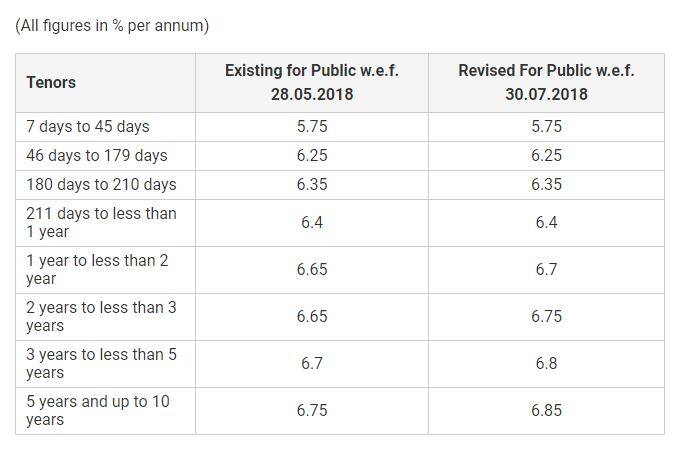
Task: Click the existing 6.4 rate value
Action: 312,223
